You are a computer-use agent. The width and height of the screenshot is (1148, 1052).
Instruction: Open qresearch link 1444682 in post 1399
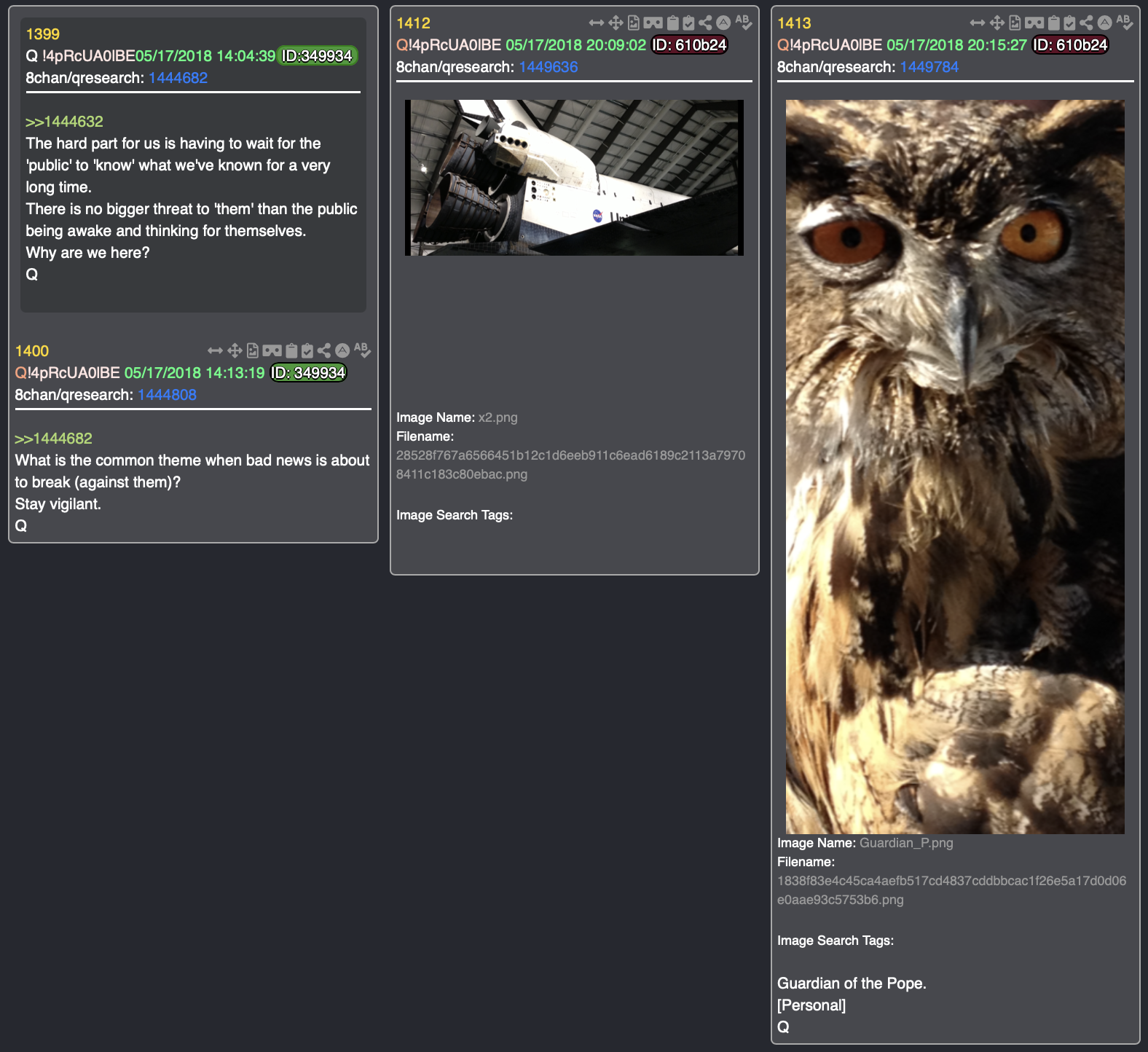coord(178,78)
